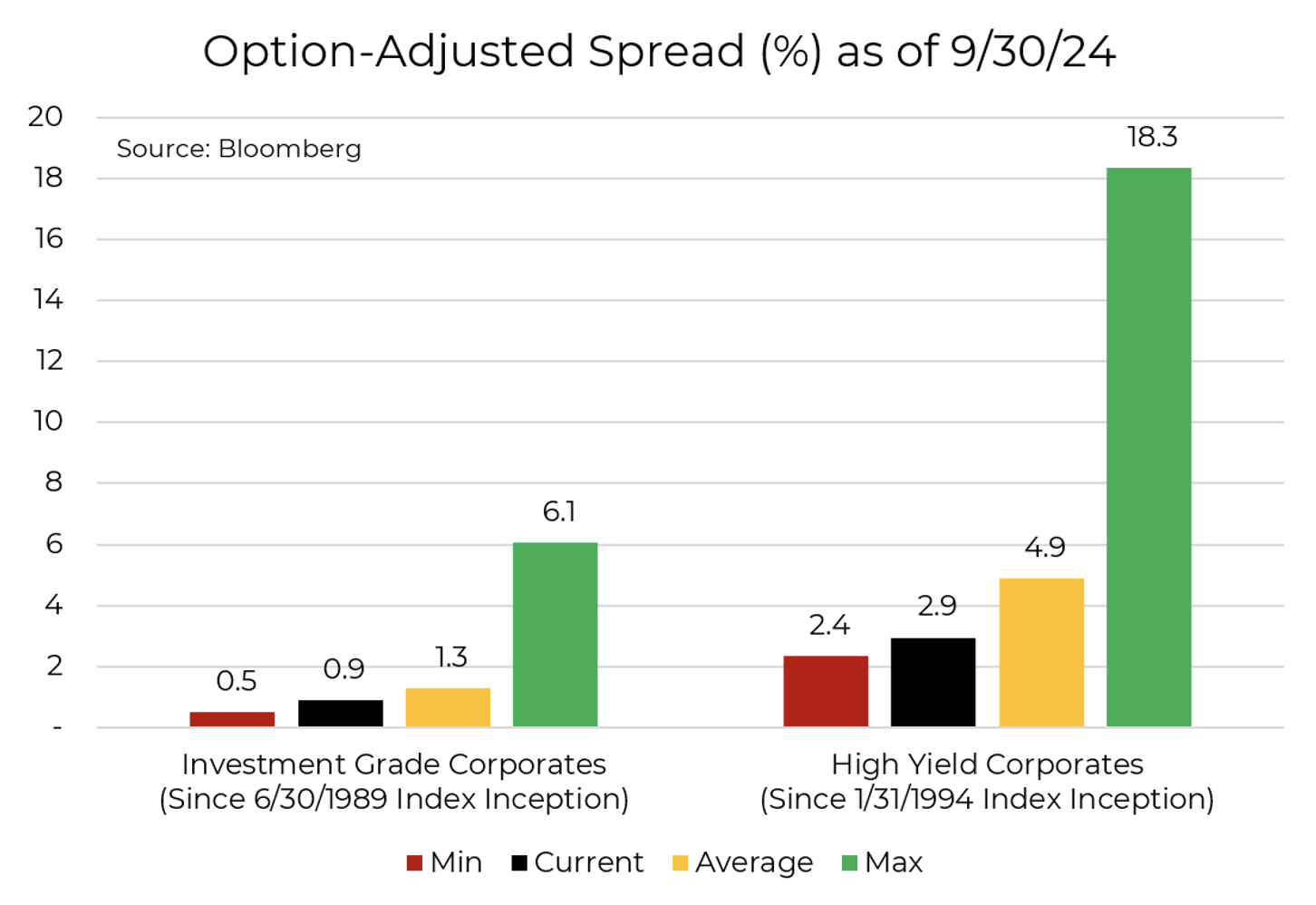Click the red Investment Grade Min bar

[232, 719]
